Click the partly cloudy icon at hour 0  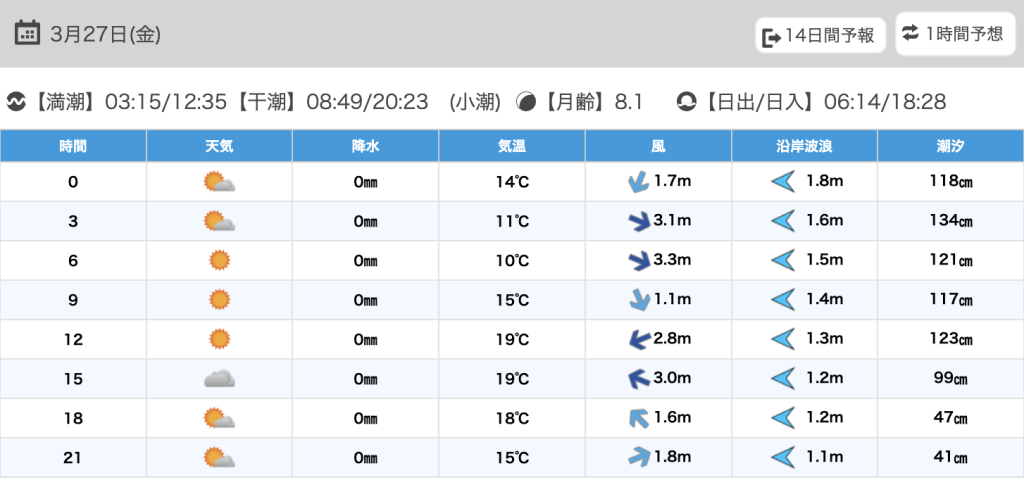(x=219, y=182)
